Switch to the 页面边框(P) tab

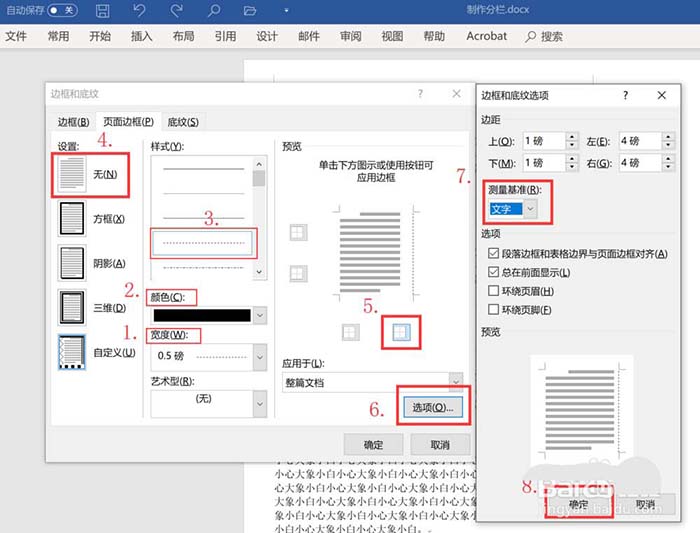point(129,121)
